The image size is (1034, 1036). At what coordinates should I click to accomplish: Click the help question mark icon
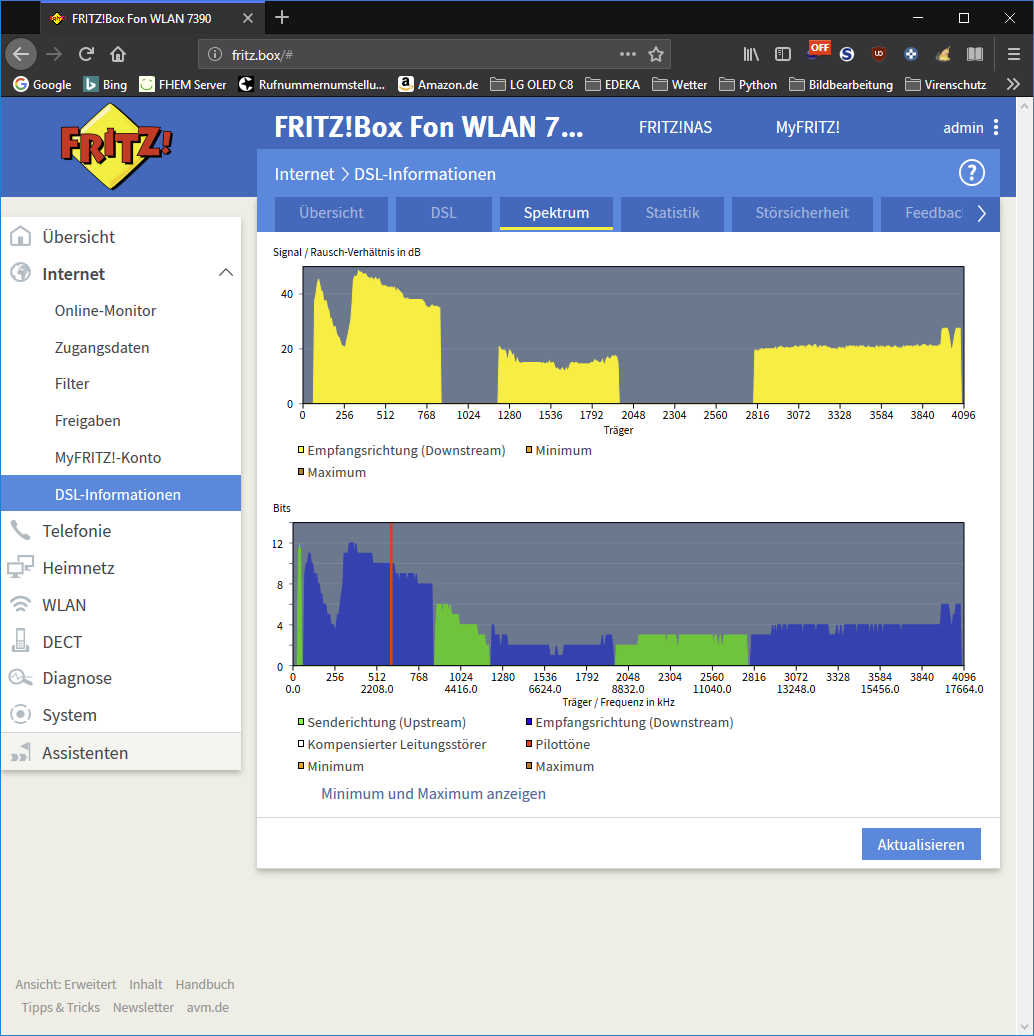972,173
